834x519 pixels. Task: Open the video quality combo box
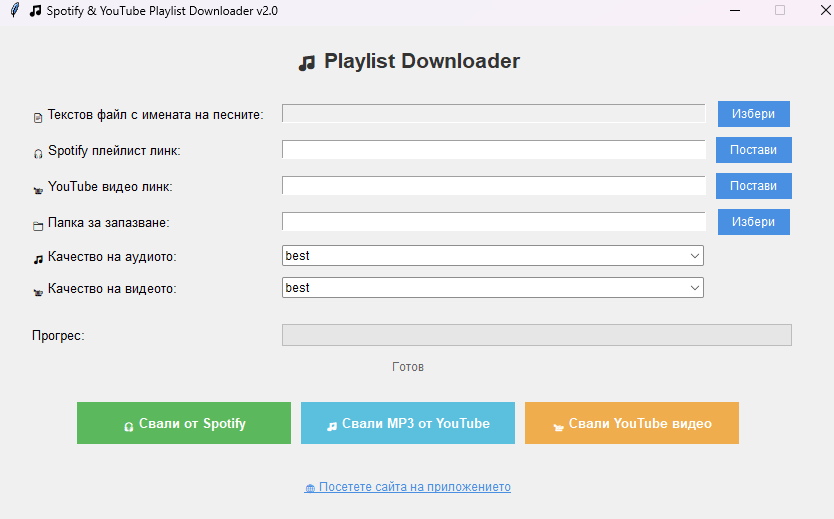(493, 288)
